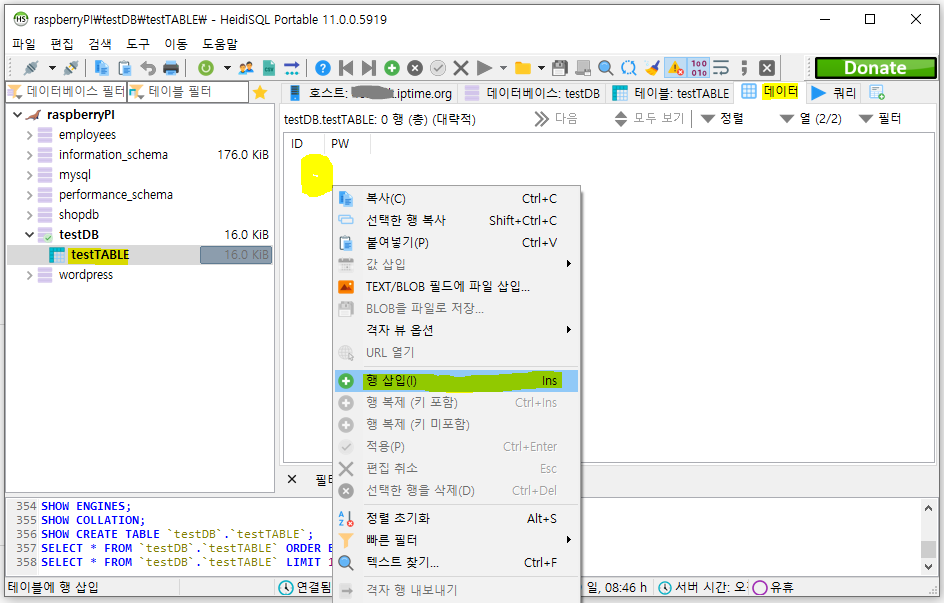This screenshot has height=603, width=944.
Task: Choose 행 삽입(I) from context menu
Action: (x=456, y=380)
